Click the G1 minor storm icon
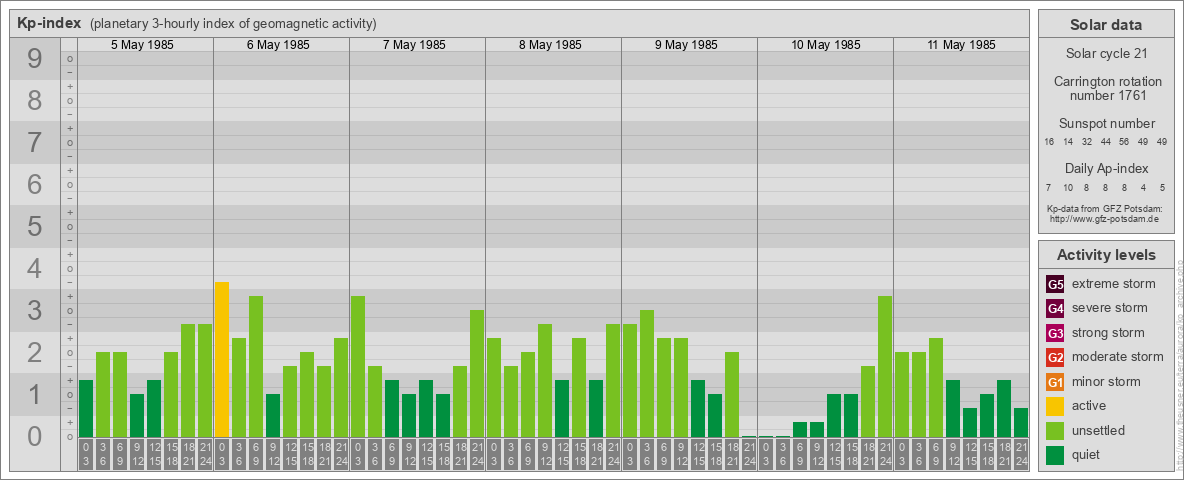 point(1056,381)
